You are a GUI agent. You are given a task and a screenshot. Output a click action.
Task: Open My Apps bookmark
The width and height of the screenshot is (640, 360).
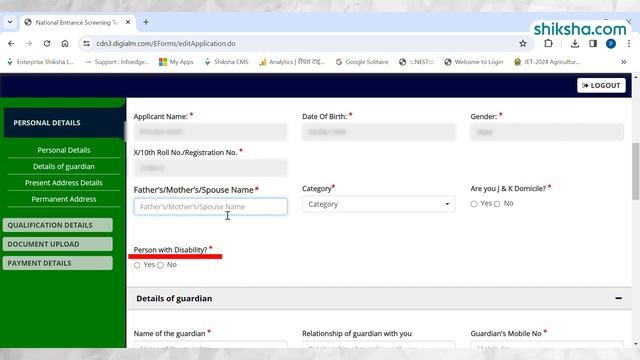tap(176, 62)
